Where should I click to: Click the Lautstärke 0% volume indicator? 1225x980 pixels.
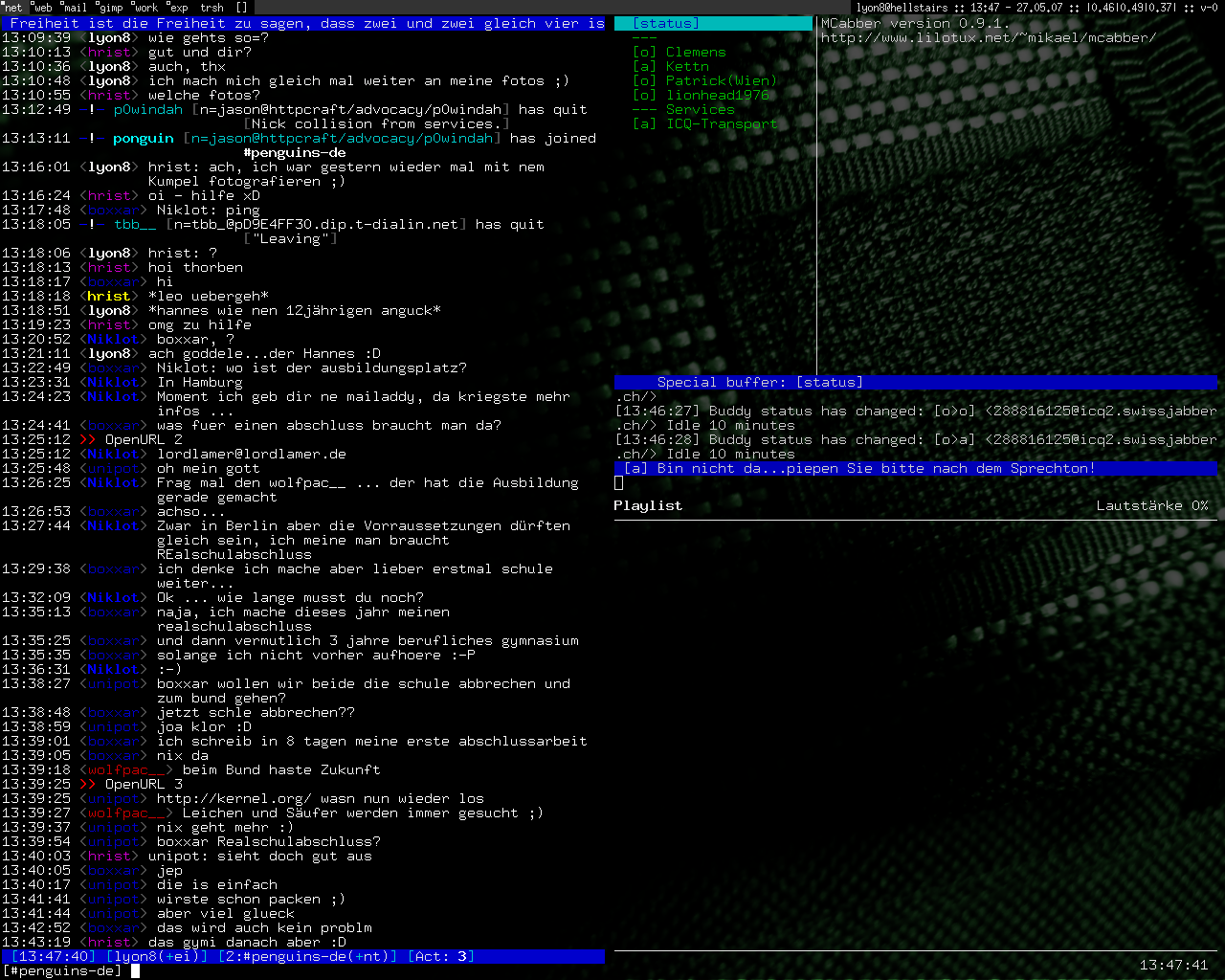tap(1152, 506)
